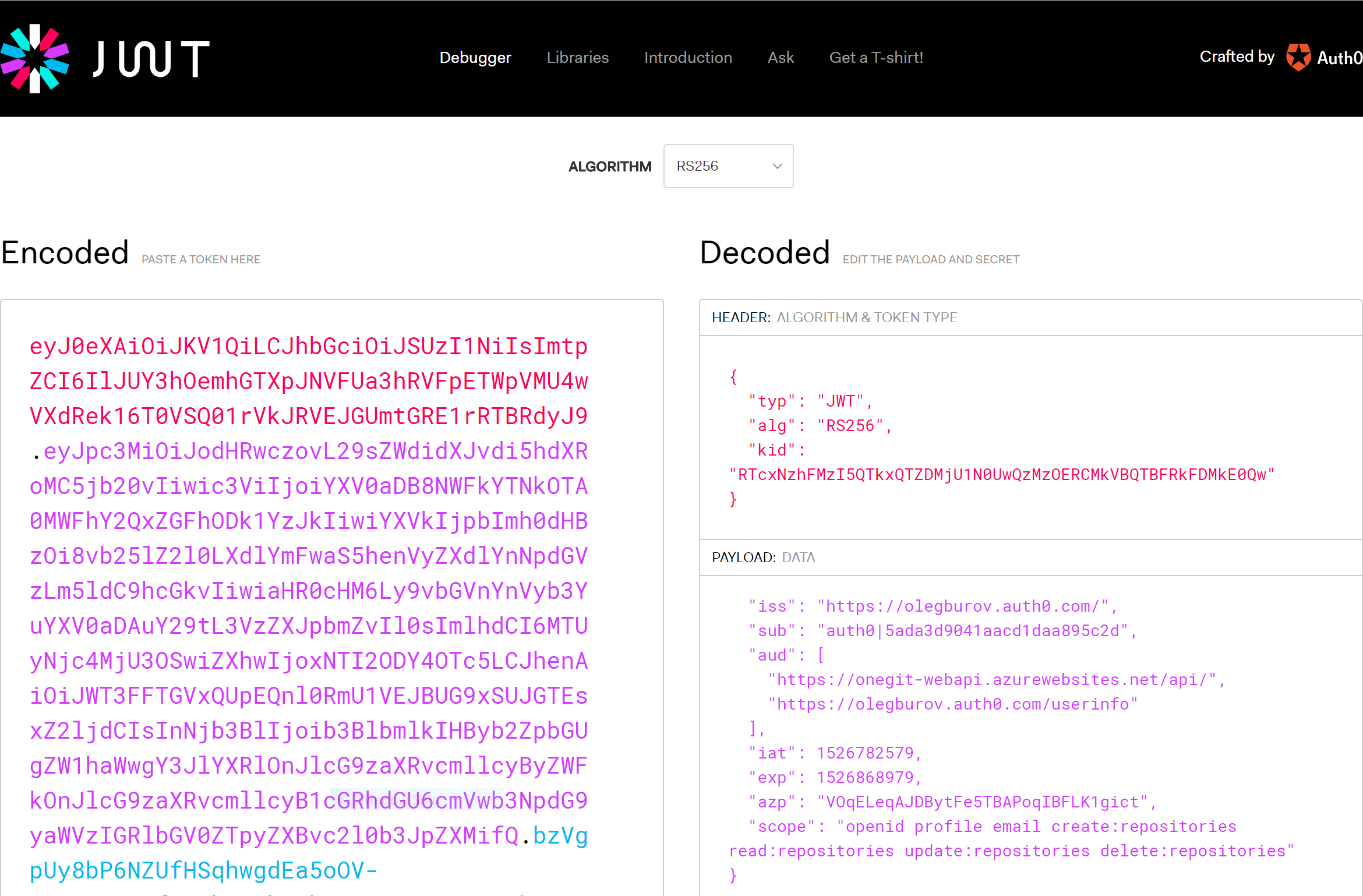Screen dimensions: 1363x896
Task: Click the HEADER: Algorithm & Token Type label
Action: click(x=834, y=318)
